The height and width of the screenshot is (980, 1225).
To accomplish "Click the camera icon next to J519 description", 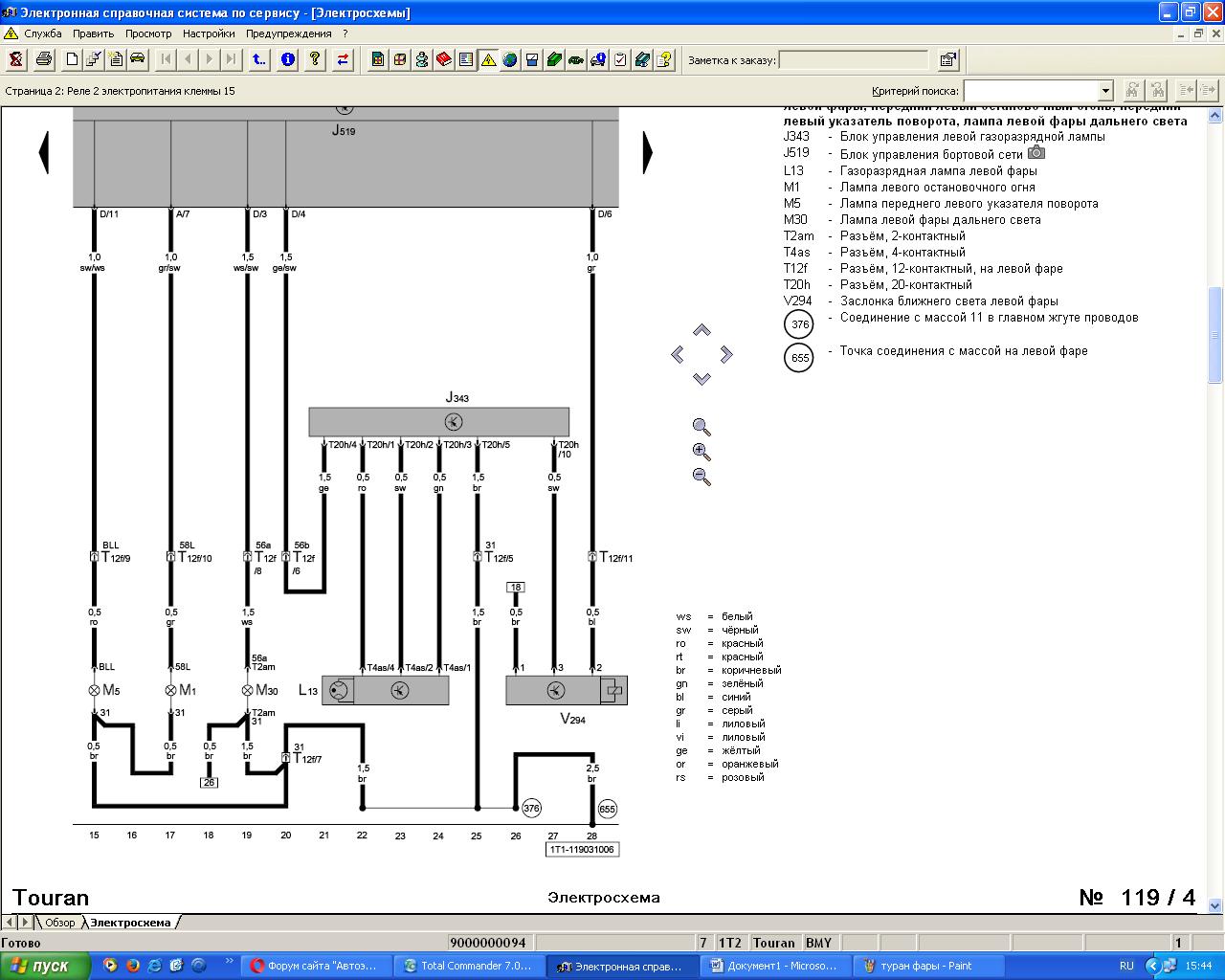I will pyautogui.click(x=1036, y=153).
